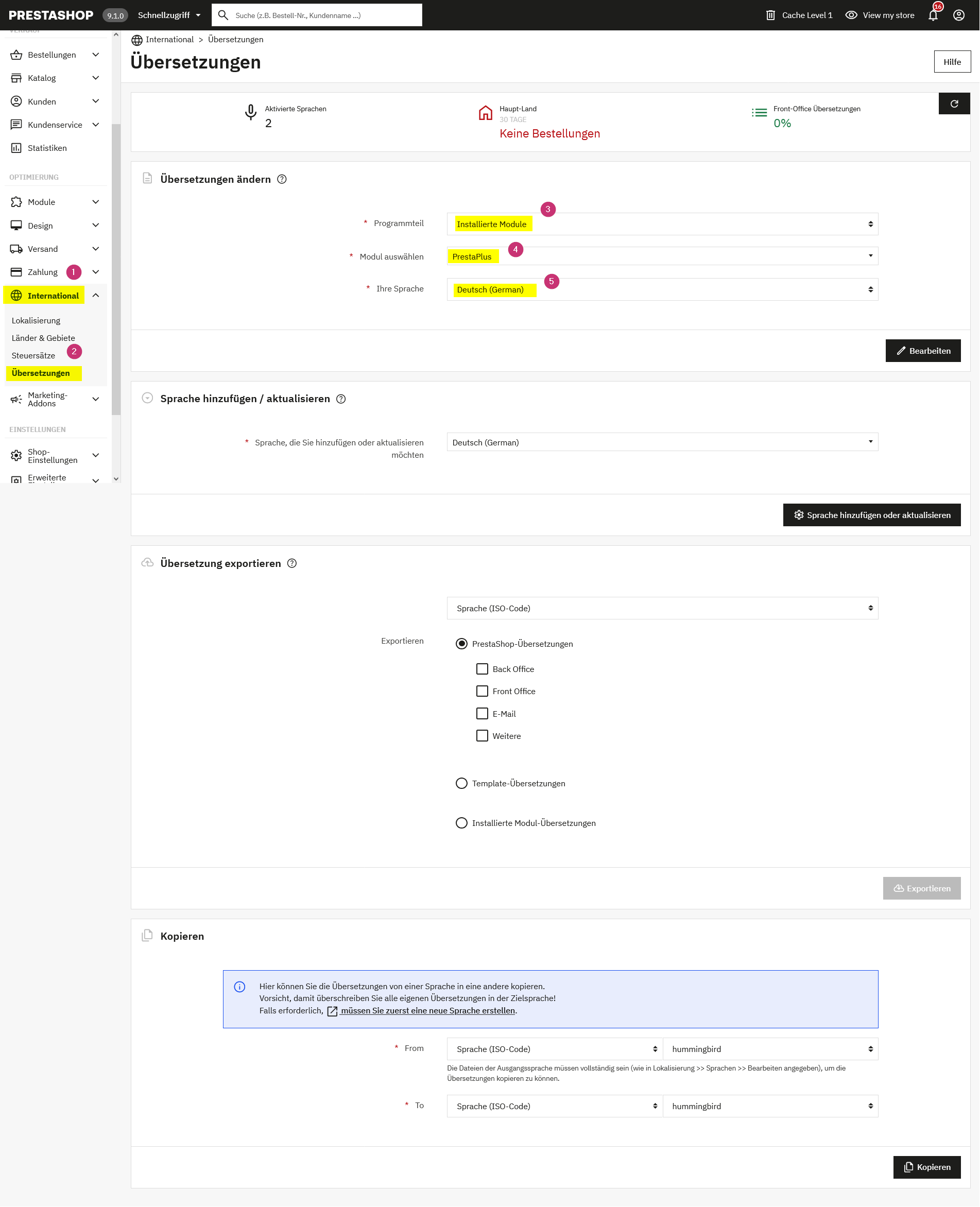Check the Weitere checkbox
Viewport: 980px width, 1207px height.
pyautogui.click(x=482, y=736)
